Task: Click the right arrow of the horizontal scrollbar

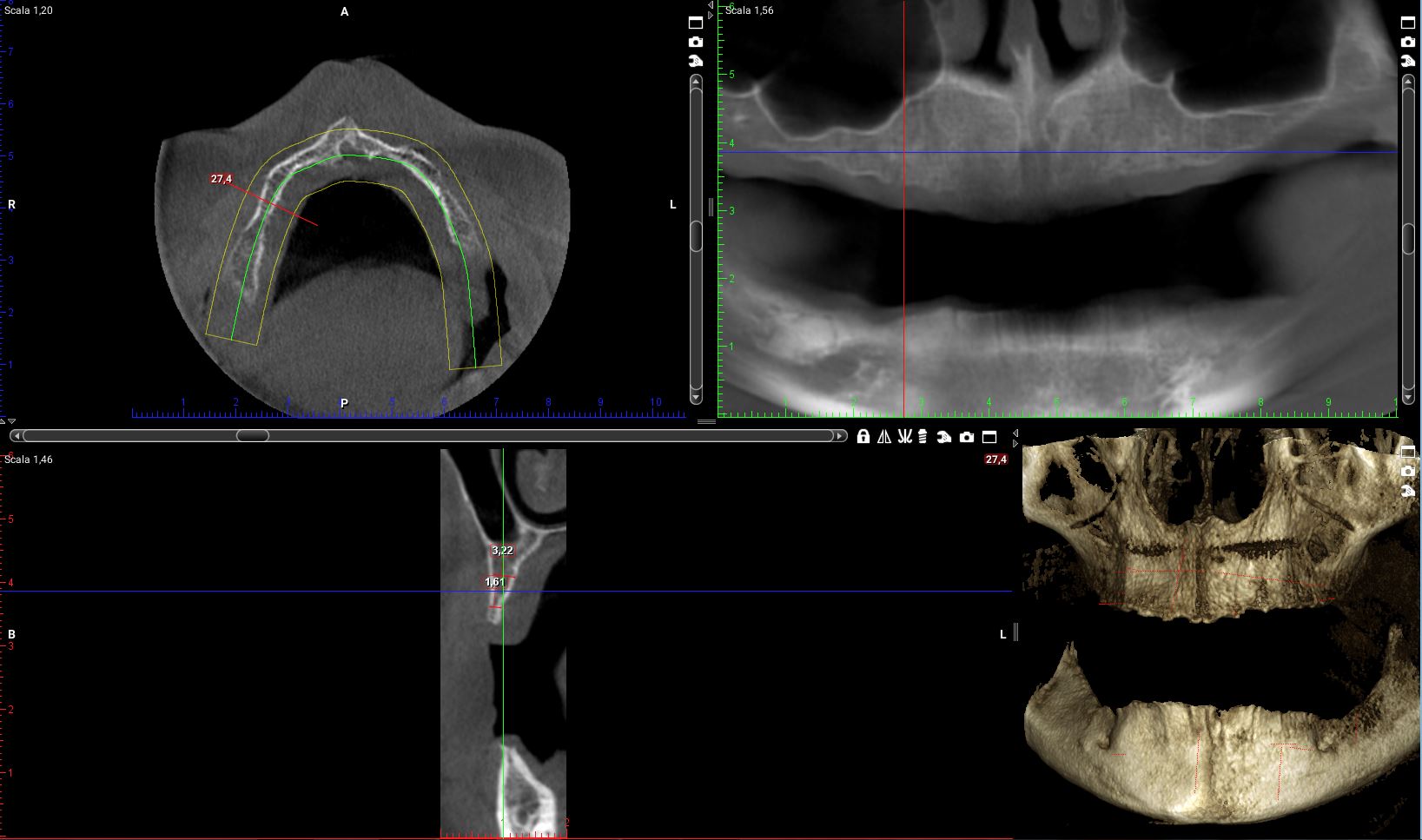Action: 839,436
